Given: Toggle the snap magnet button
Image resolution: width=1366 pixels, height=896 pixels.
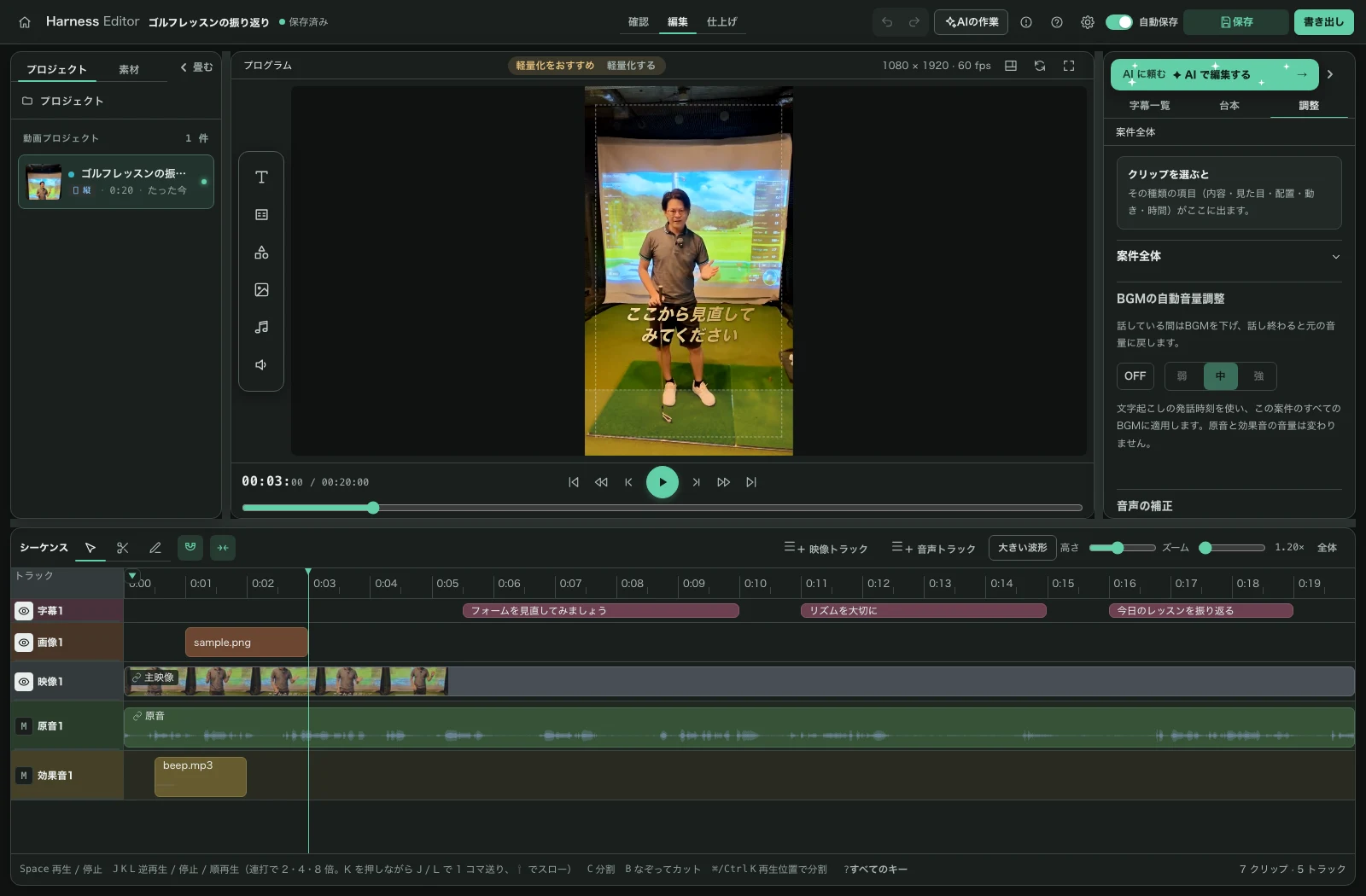Looking at the screenshot, I should (190, 548).
